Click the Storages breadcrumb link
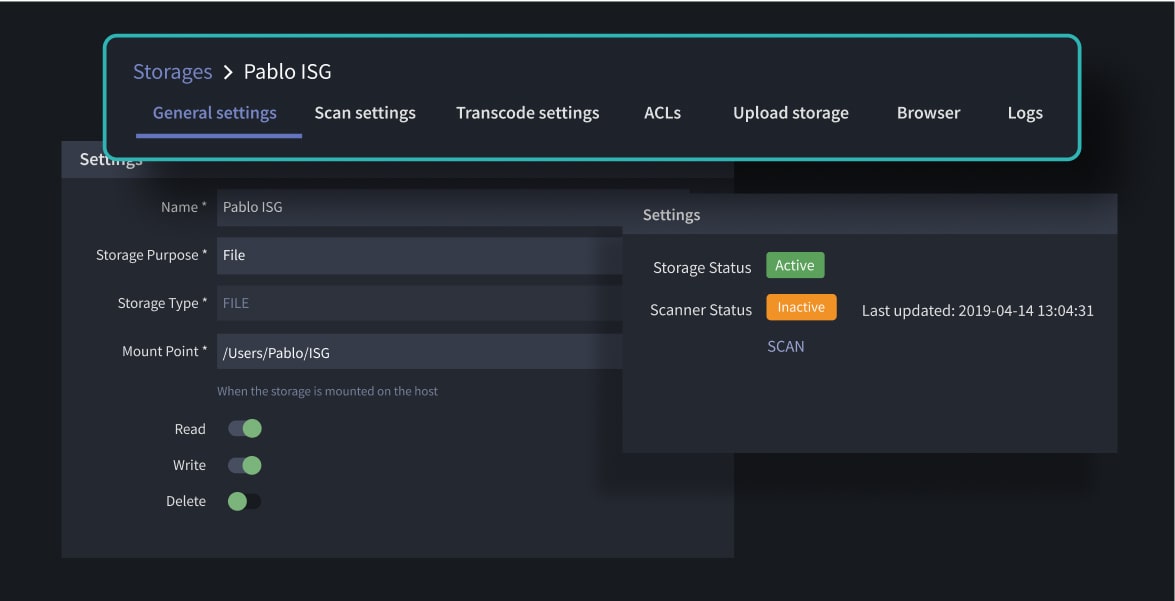 coord(172,72)
